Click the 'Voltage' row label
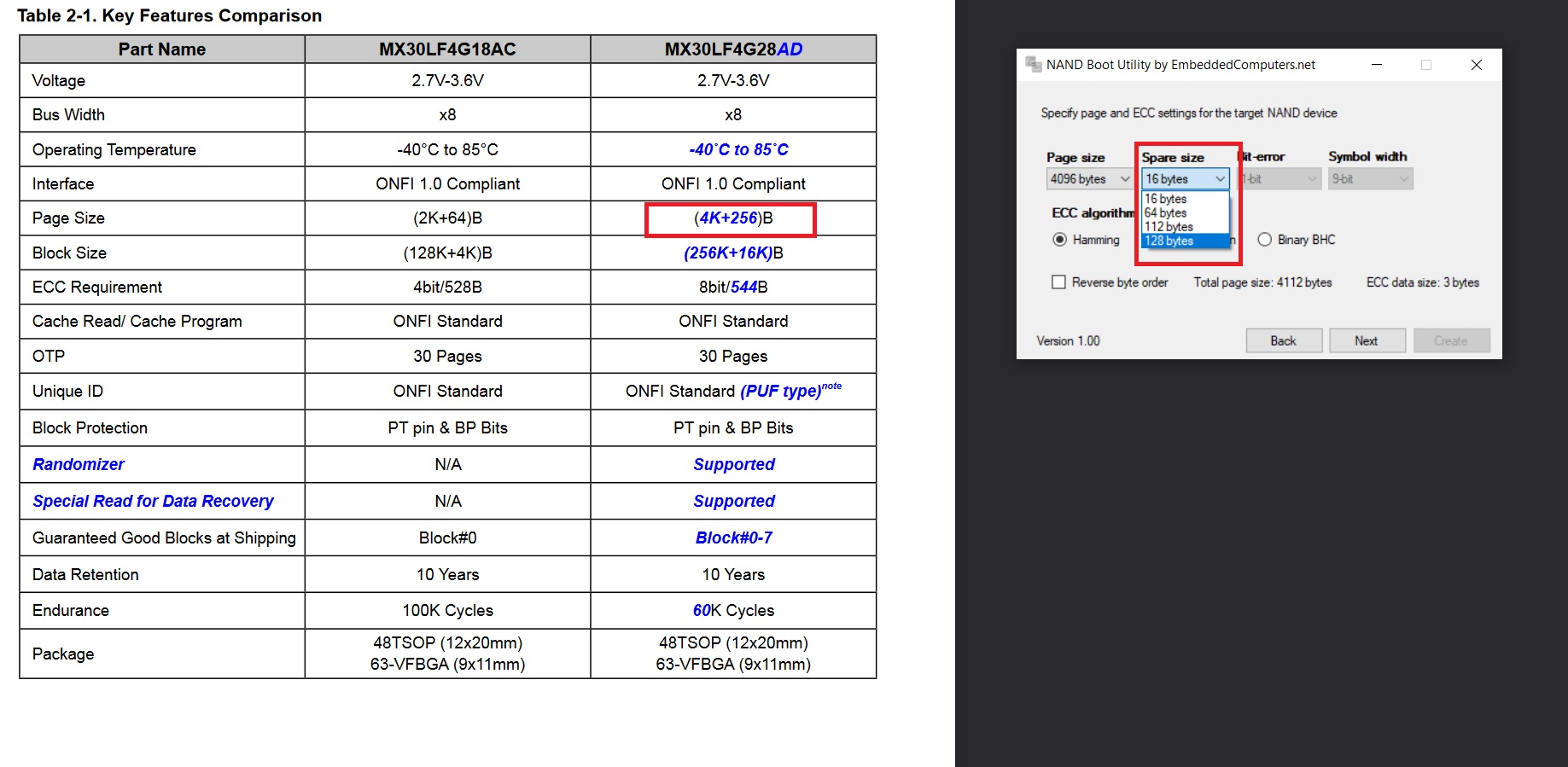The image size is (1568, 767). point(59,81)
